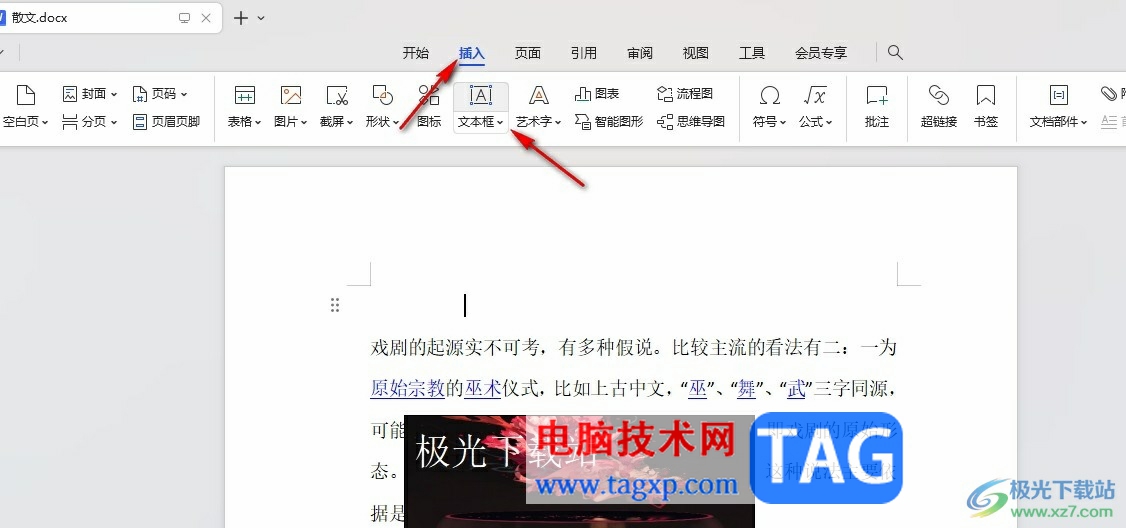Image resolution: width=1126 pixels, height=528 pixels.
Task: Expand the table (表格) dropdown arrow
Action: (x=258, y=123)
